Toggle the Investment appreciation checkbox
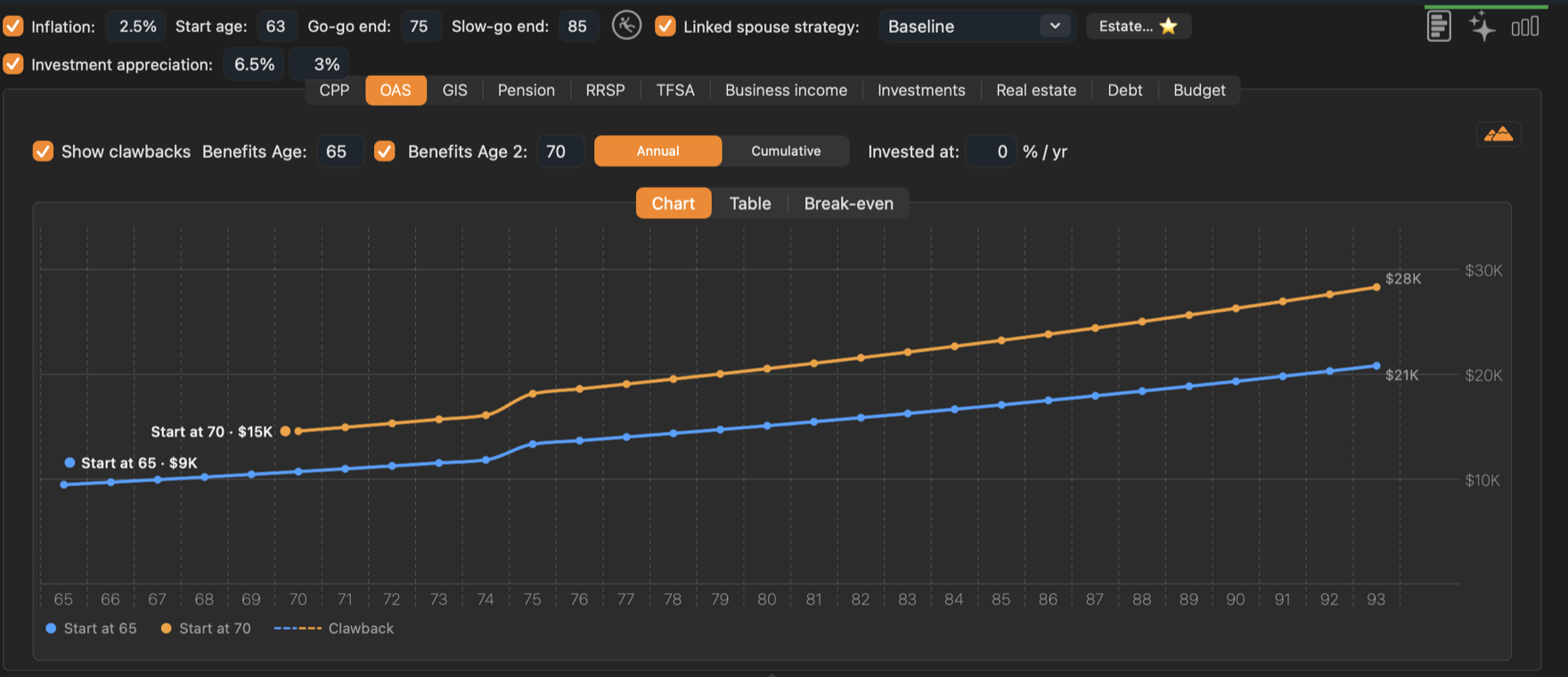The height and width of the screenshot is (677, 1568). (13, 64)
